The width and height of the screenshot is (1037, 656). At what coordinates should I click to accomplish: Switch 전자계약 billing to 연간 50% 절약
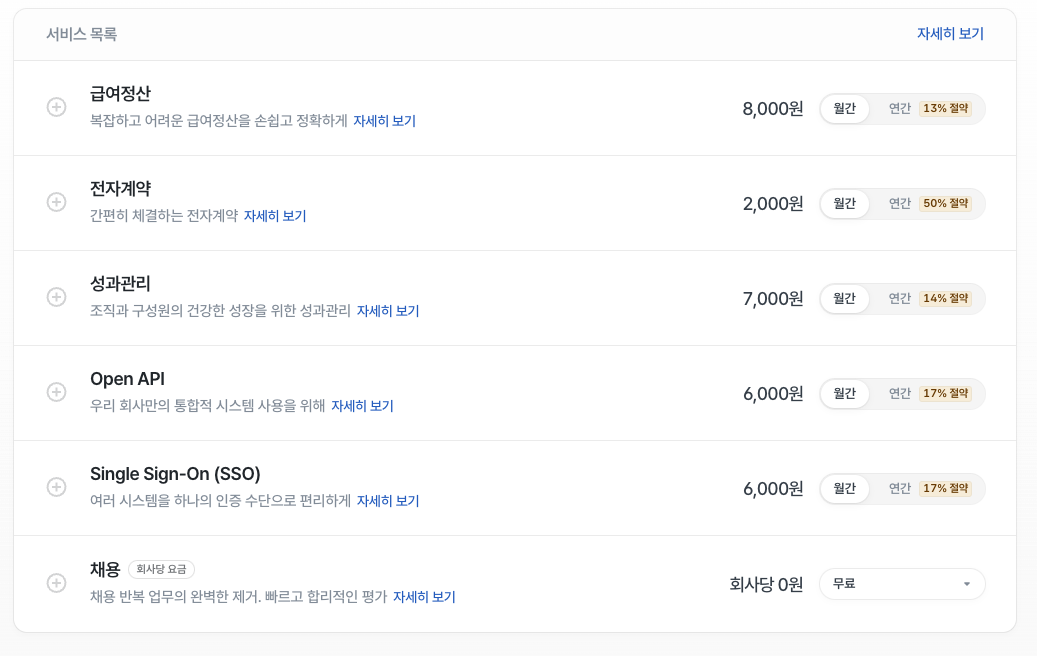(x=928, y=203)
